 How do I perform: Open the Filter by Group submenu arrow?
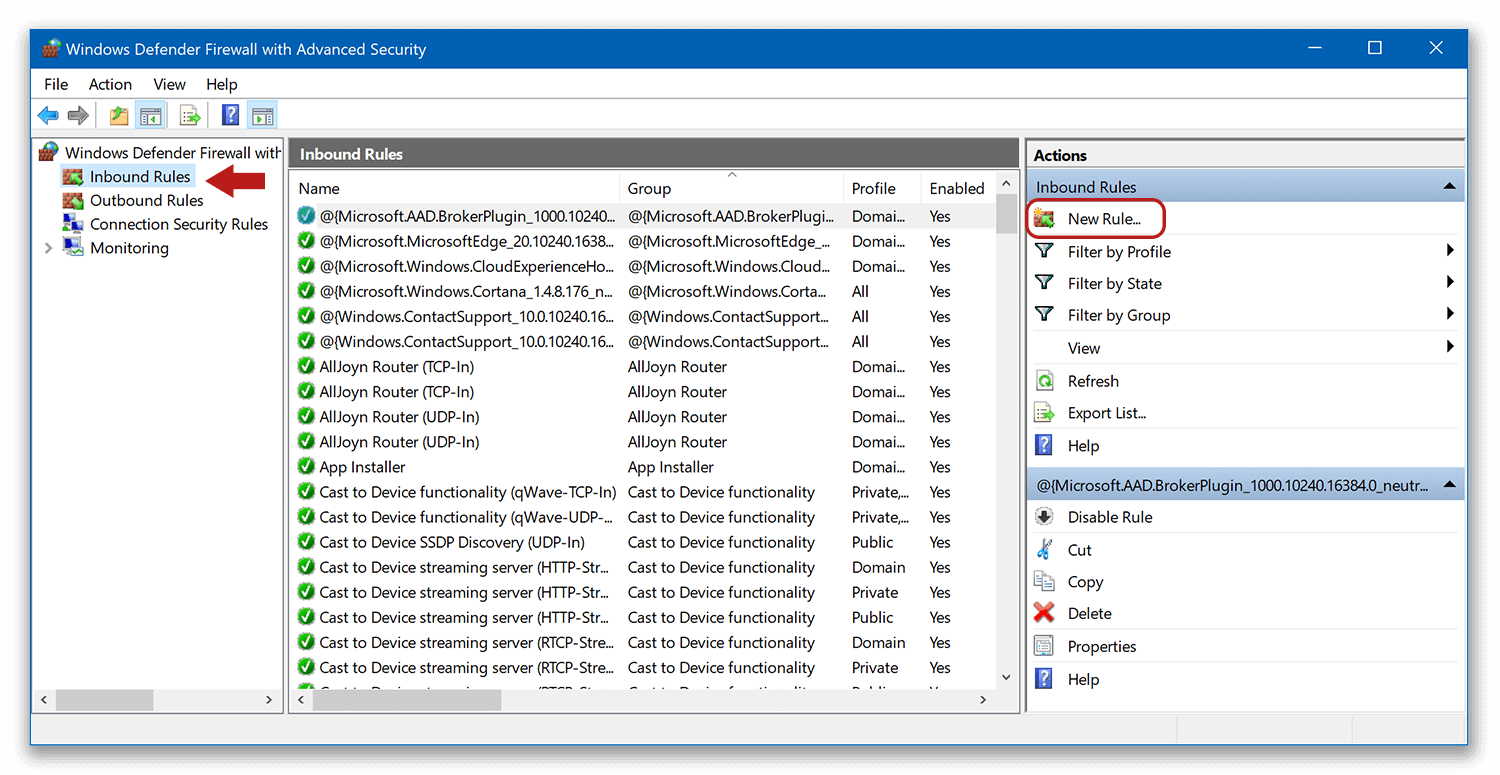[1450, 315]
